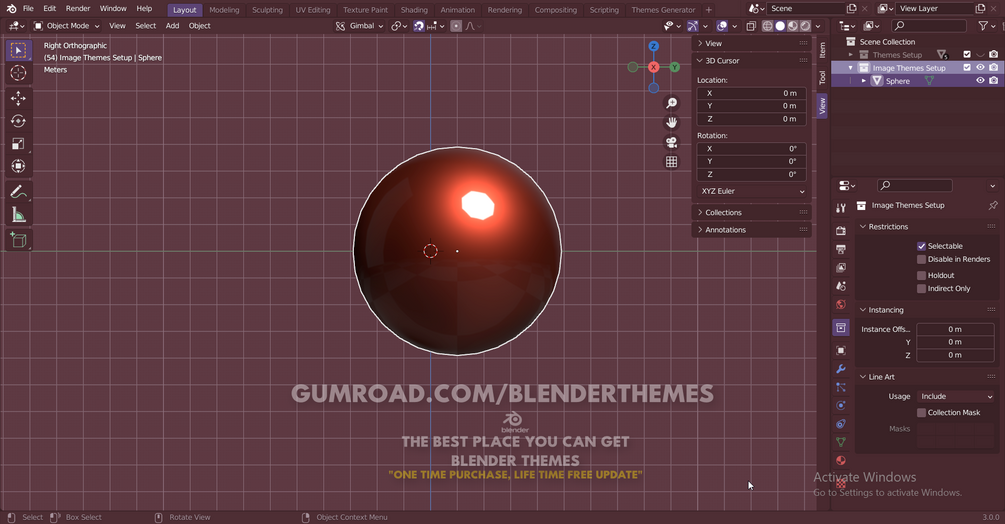Viewport: 1005px width, 524px height.
Task: Open the Modifier properties wrench icon
Action: [x=841, y=369]
